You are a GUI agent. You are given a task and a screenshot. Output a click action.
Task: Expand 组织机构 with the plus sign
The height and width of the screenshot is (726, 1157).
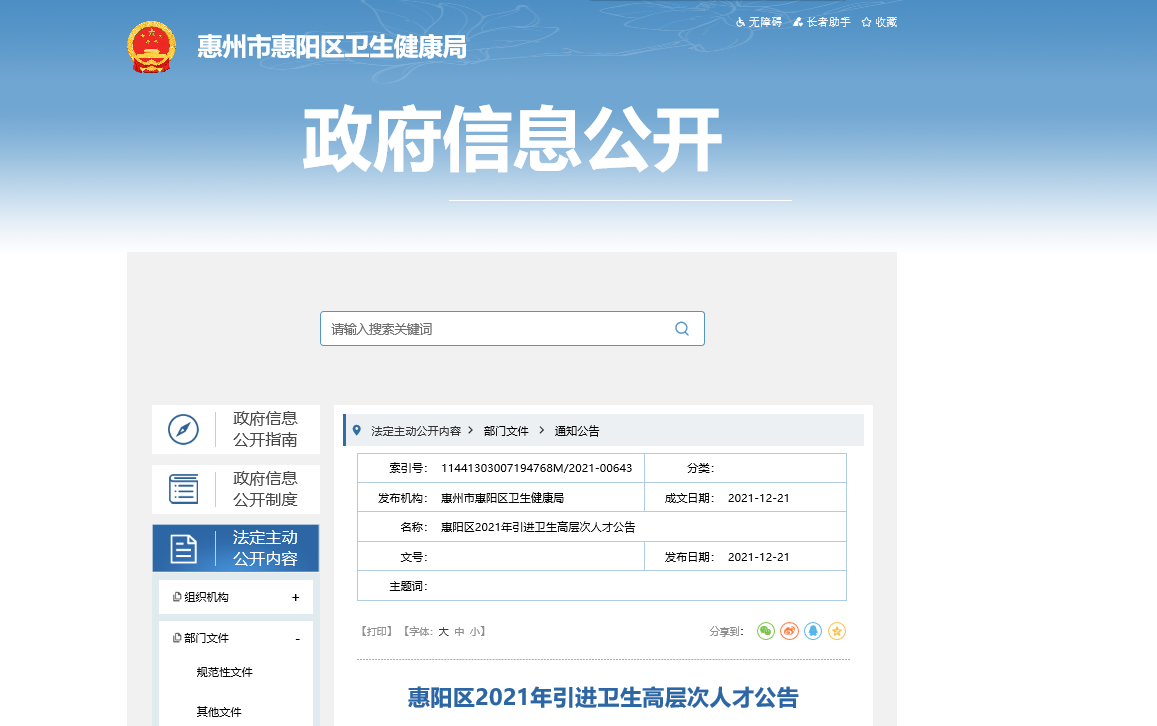tap(296, 597)
